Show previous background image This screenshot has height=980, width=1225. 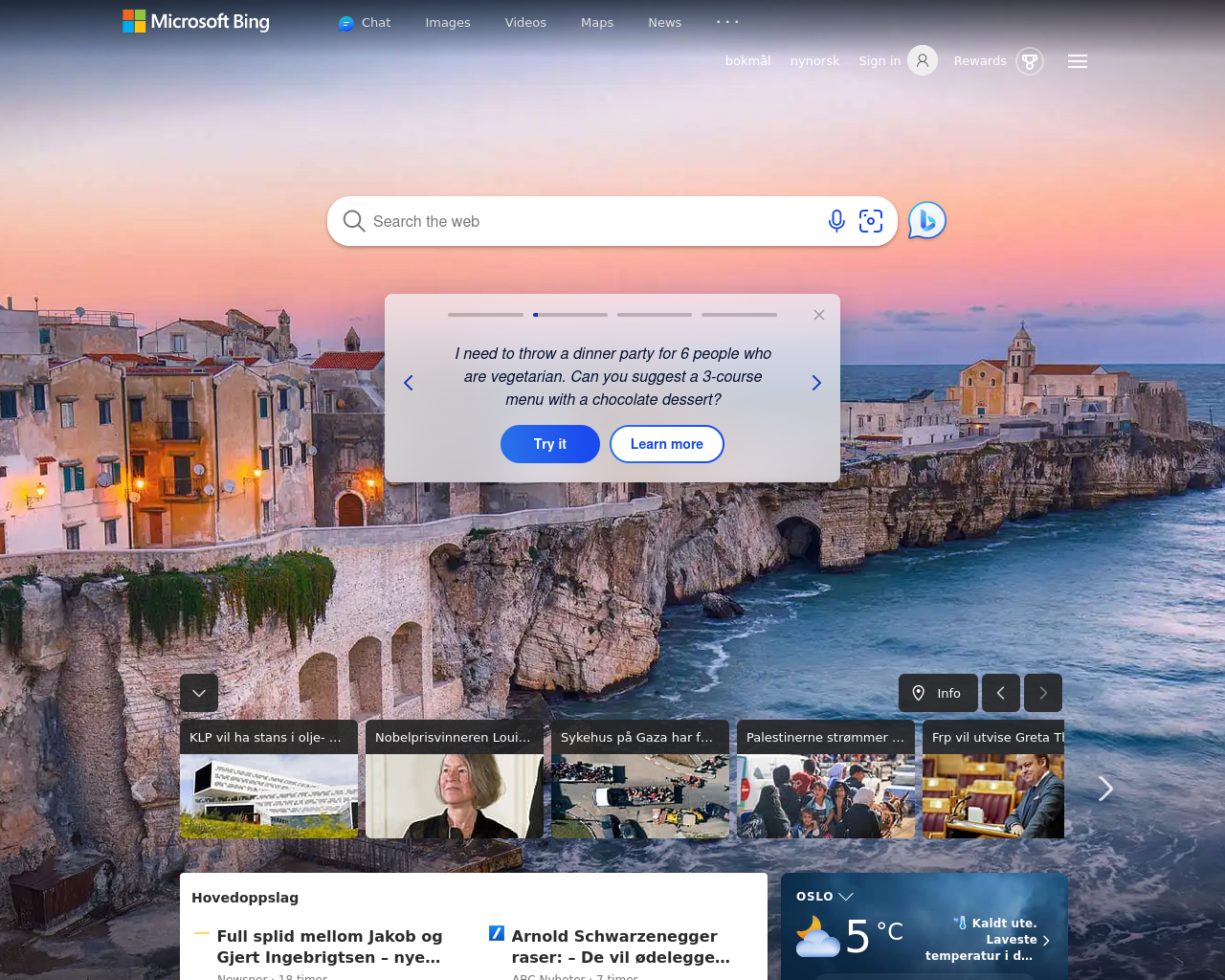coord(1001,693)
